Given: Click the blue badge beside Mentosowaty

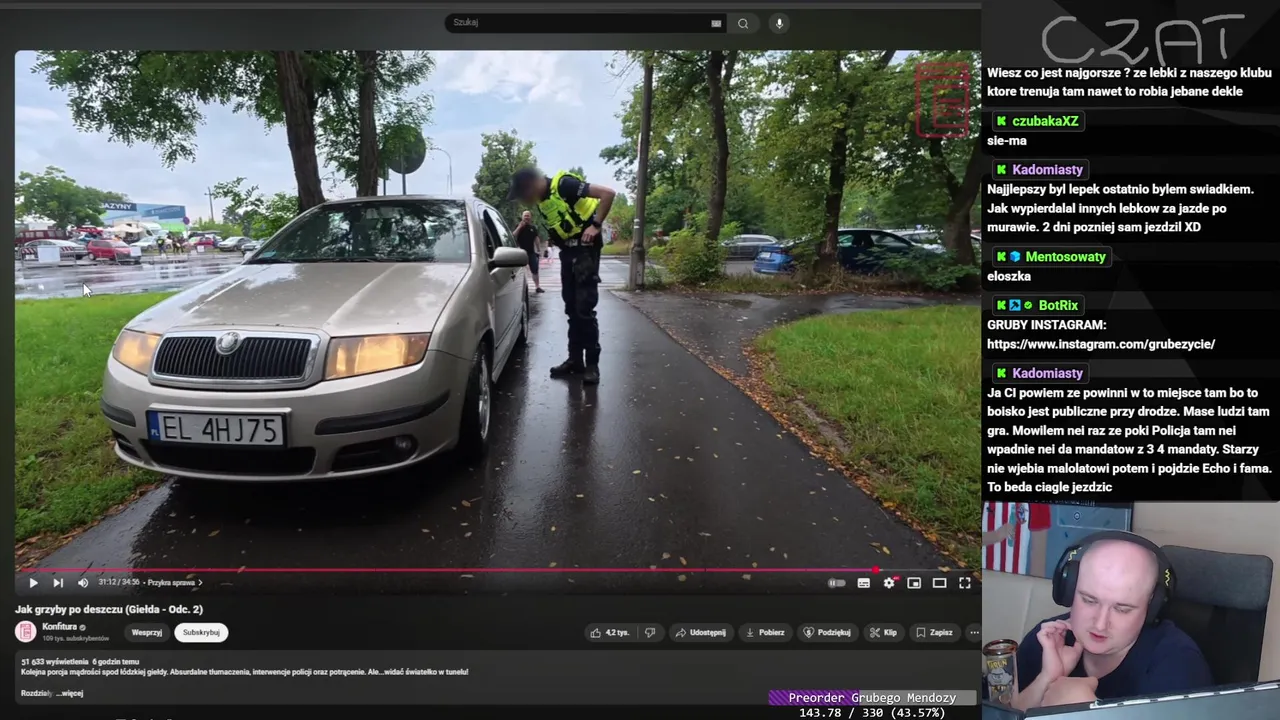Looking at the screenshot, I should 1015,257.
